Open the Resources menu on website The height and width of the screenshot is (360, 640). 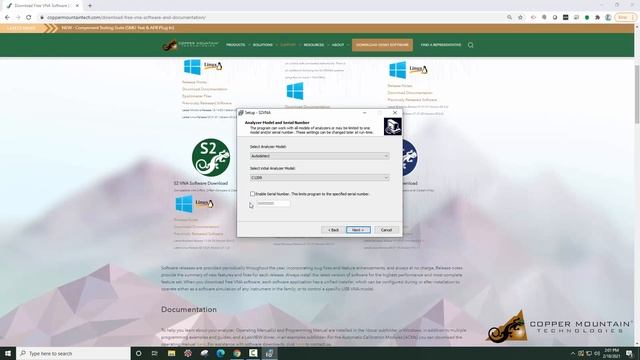(x=313, y=45)
